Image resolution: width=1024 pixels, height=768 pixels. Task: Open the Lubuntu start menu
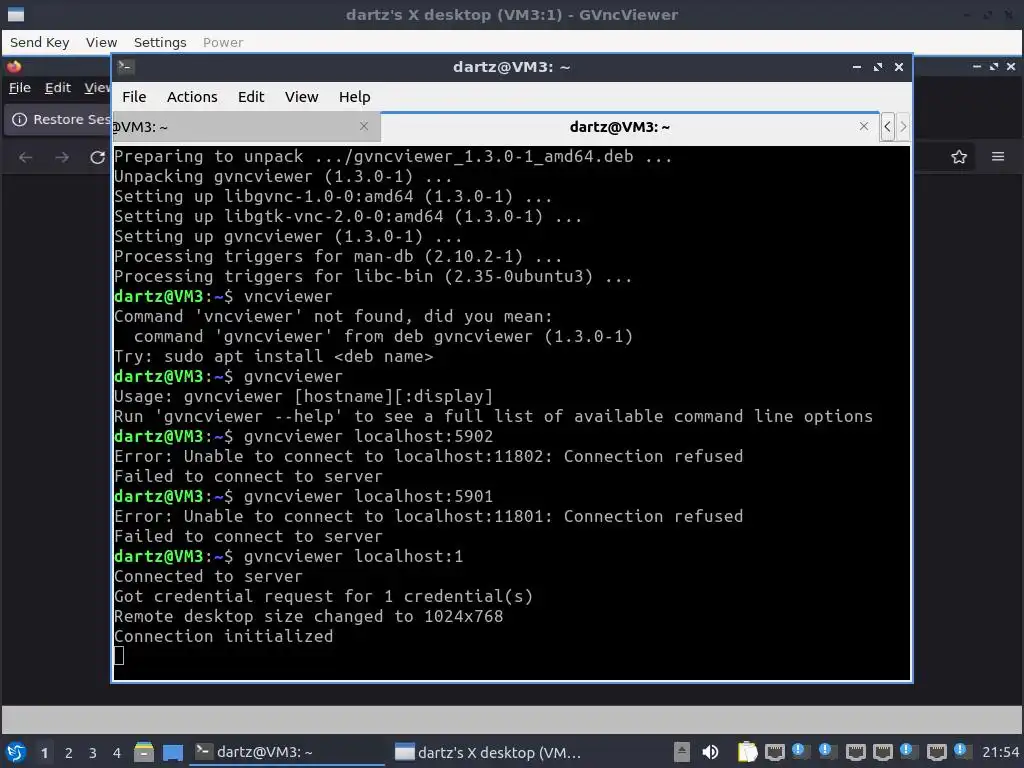pyautogui.click(x=16, y=752)
